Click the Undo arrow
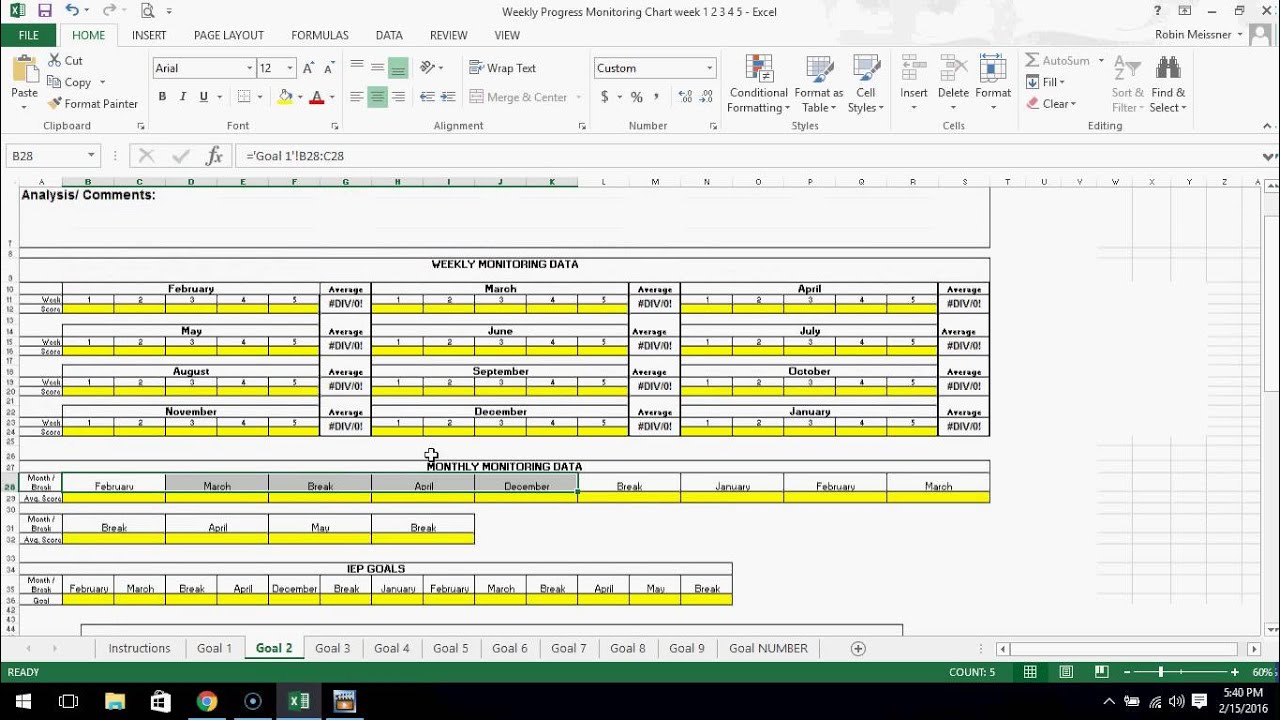This screenshot has height=720, width=1280. tap(71, 11)
